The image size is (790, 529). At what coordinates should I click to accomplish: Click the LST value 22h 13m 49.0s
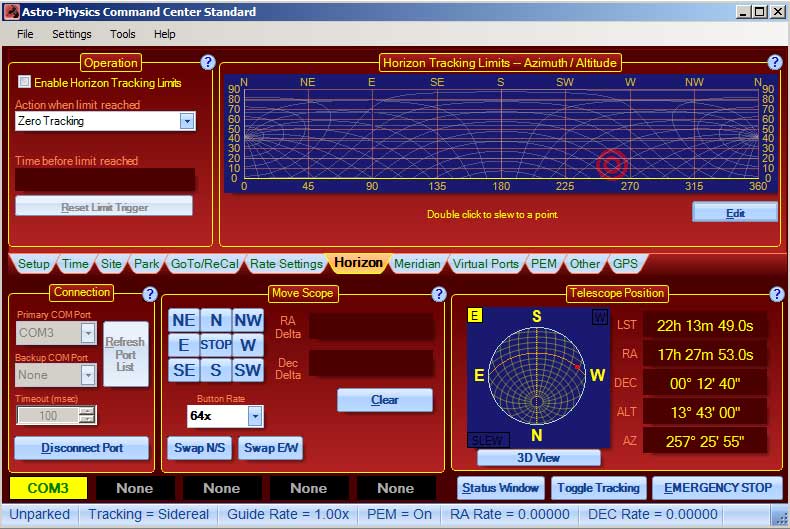tap(705, 326)
